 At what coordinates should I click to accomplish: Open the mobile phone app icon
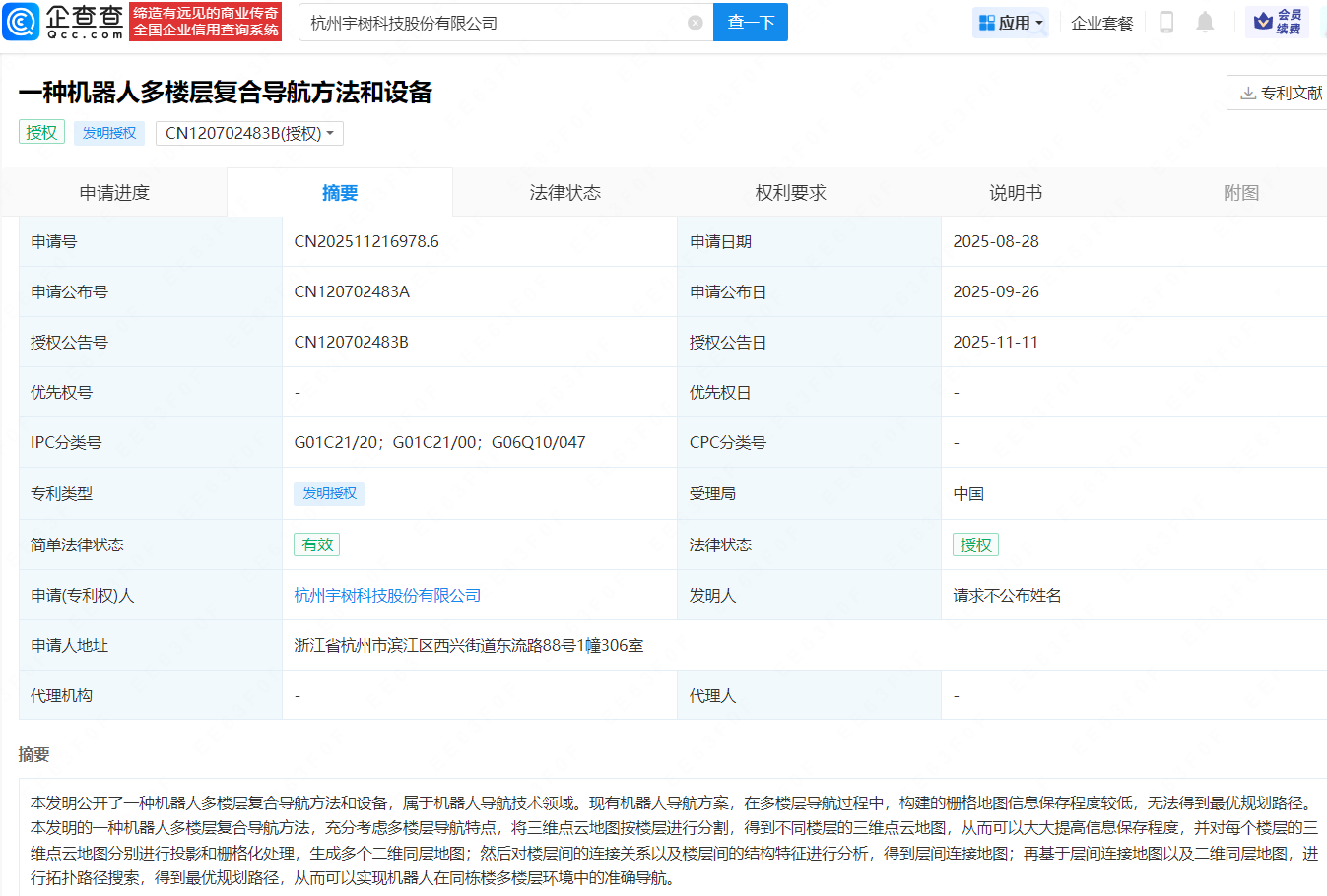1166,23
